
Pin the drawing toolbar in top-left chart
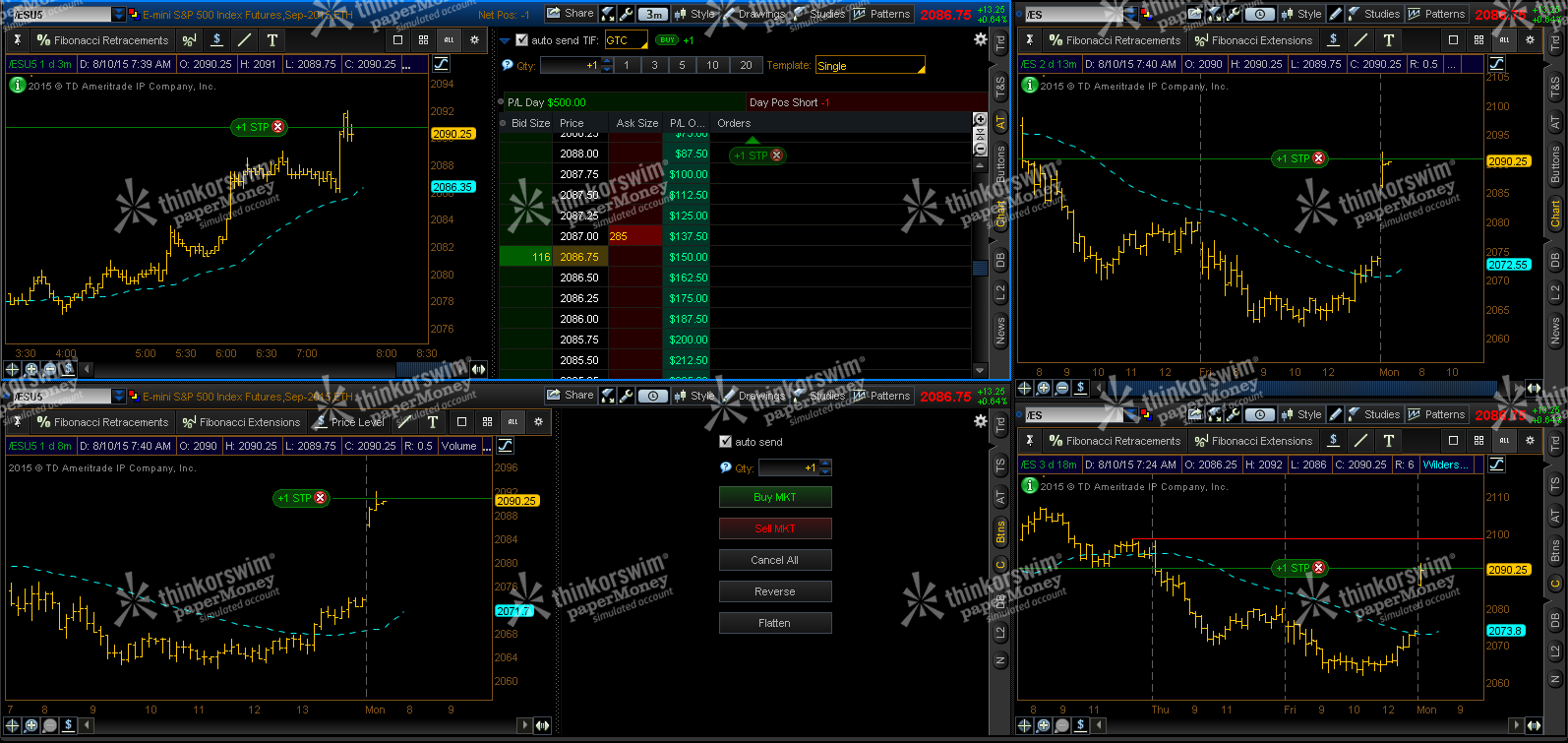[x=17, y=40]
